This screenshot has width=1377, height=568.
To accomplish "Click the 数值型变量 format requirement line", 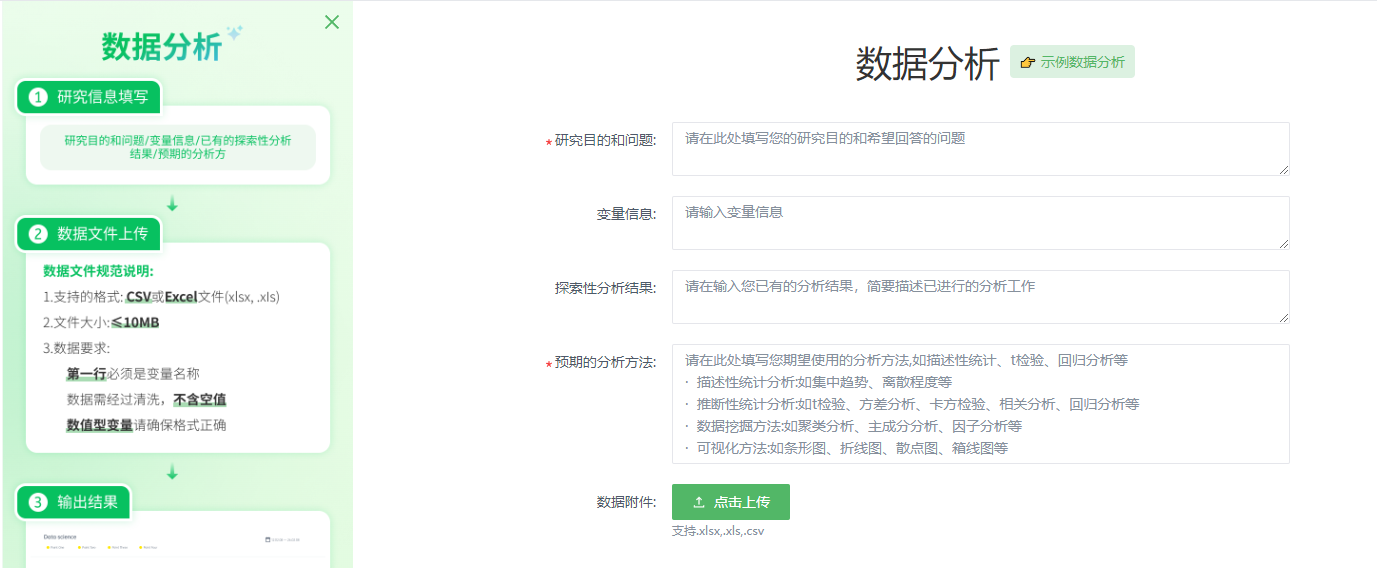I will pos(146,425).
